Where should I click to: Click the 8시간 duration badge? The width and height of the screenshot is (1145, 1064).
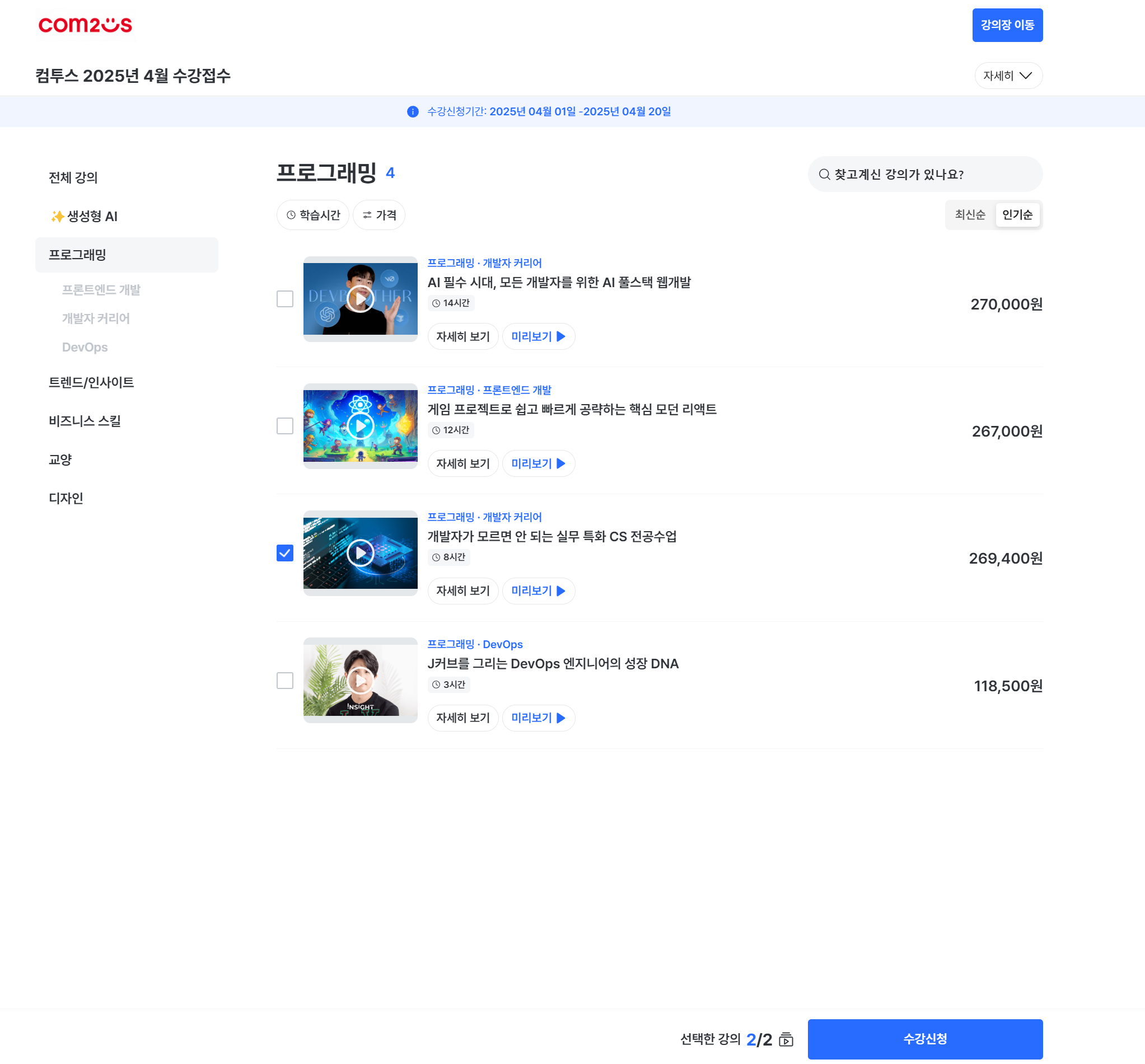(448, 557)
